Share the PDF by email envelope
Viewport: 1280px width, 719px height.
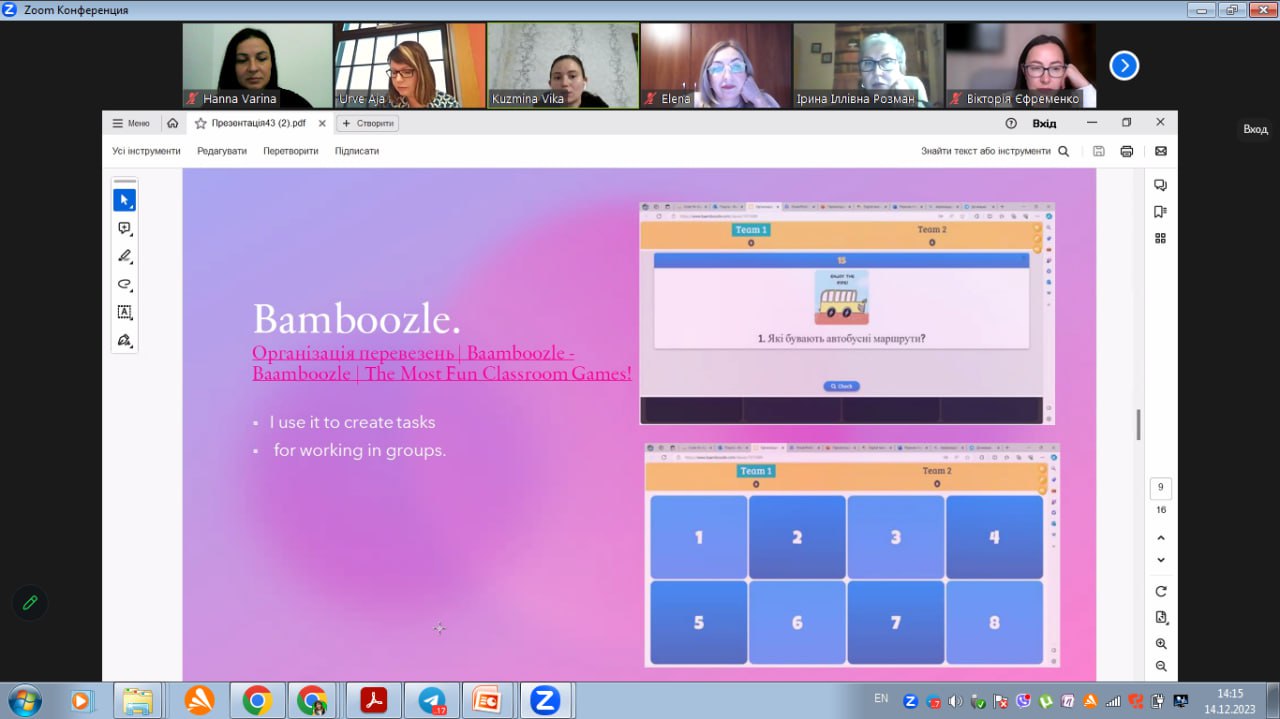pos(1160,151)
